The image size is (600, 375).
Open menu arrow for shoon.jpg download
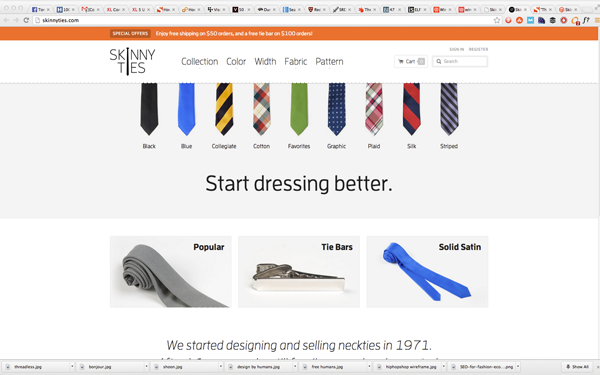click(x=220, y=367)
